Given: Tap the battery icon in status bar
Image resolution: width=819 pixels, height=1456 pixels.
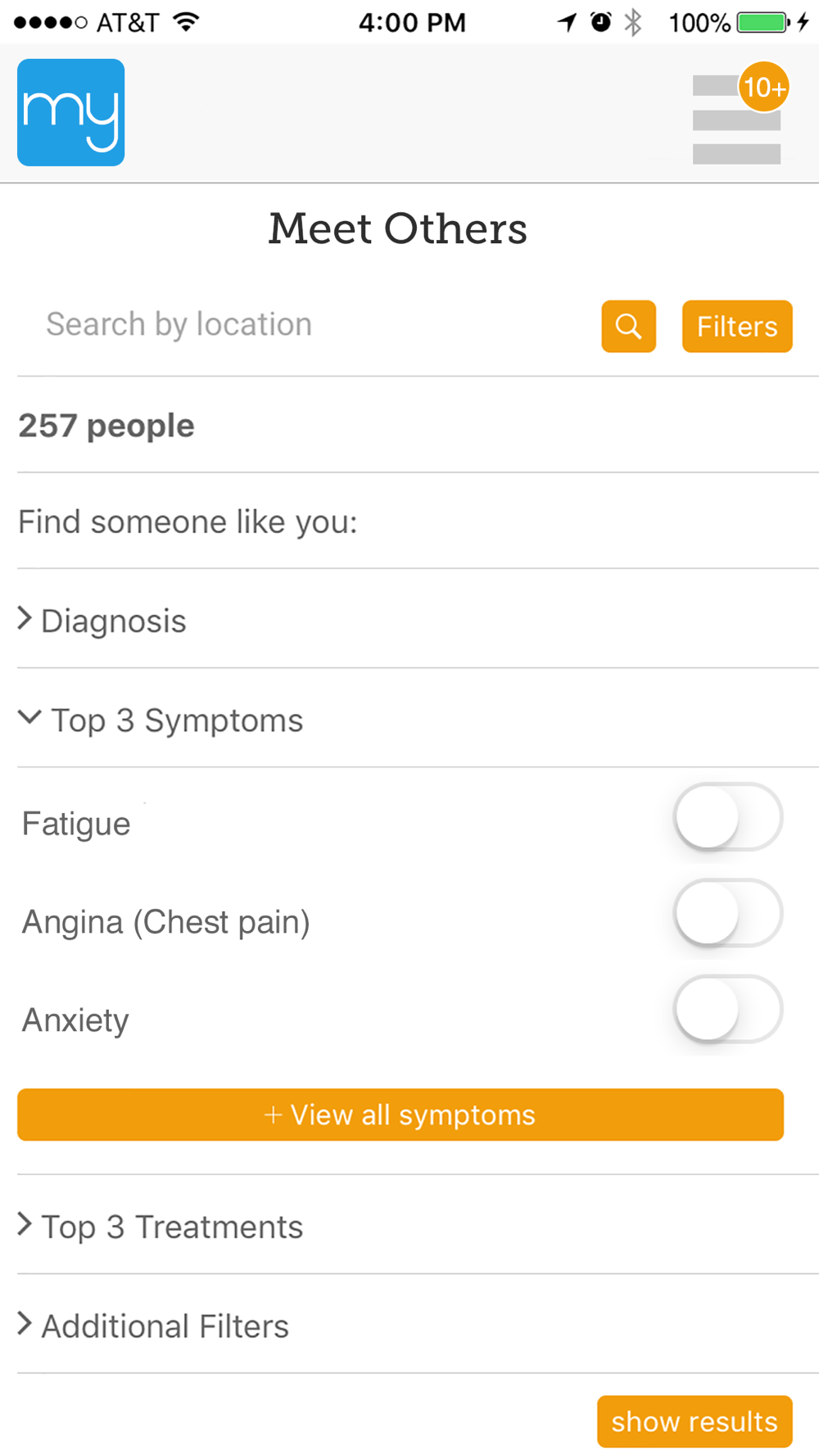Looking at the screenshot, I should [763, 22].
